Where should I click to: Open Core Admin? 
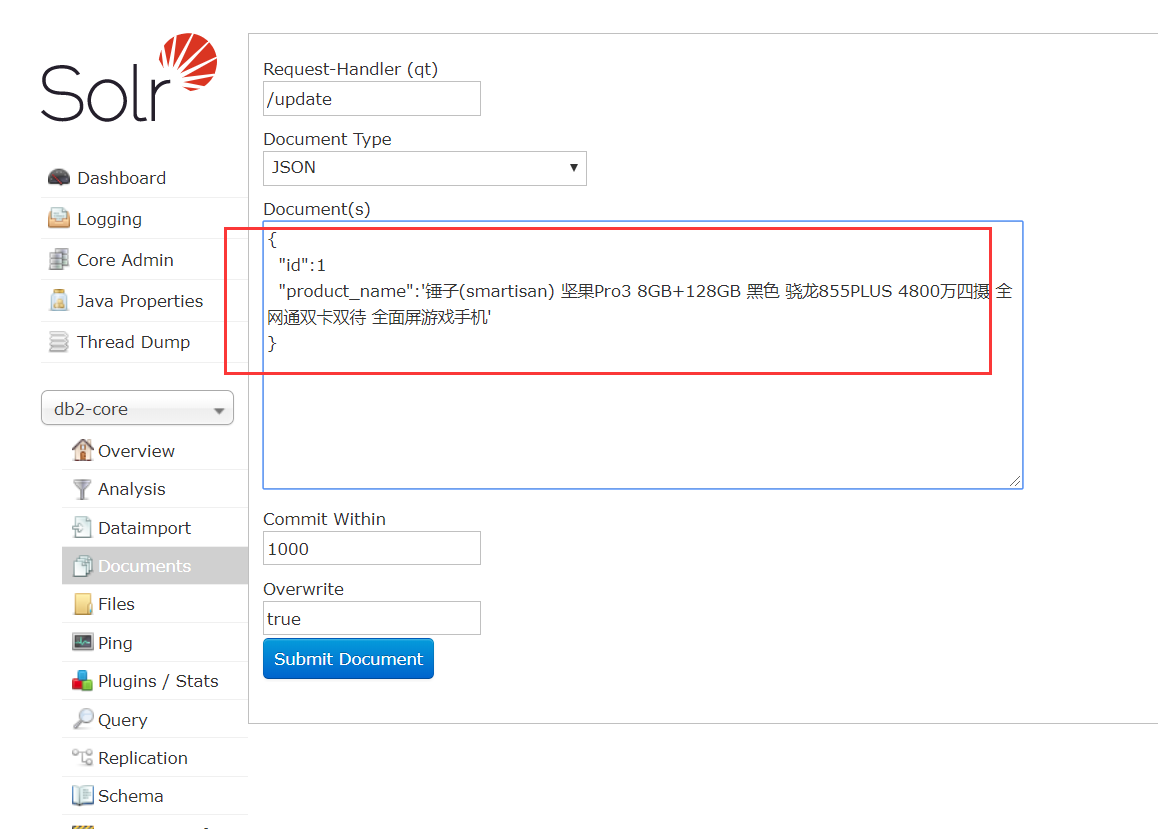(x=126, y=260)
